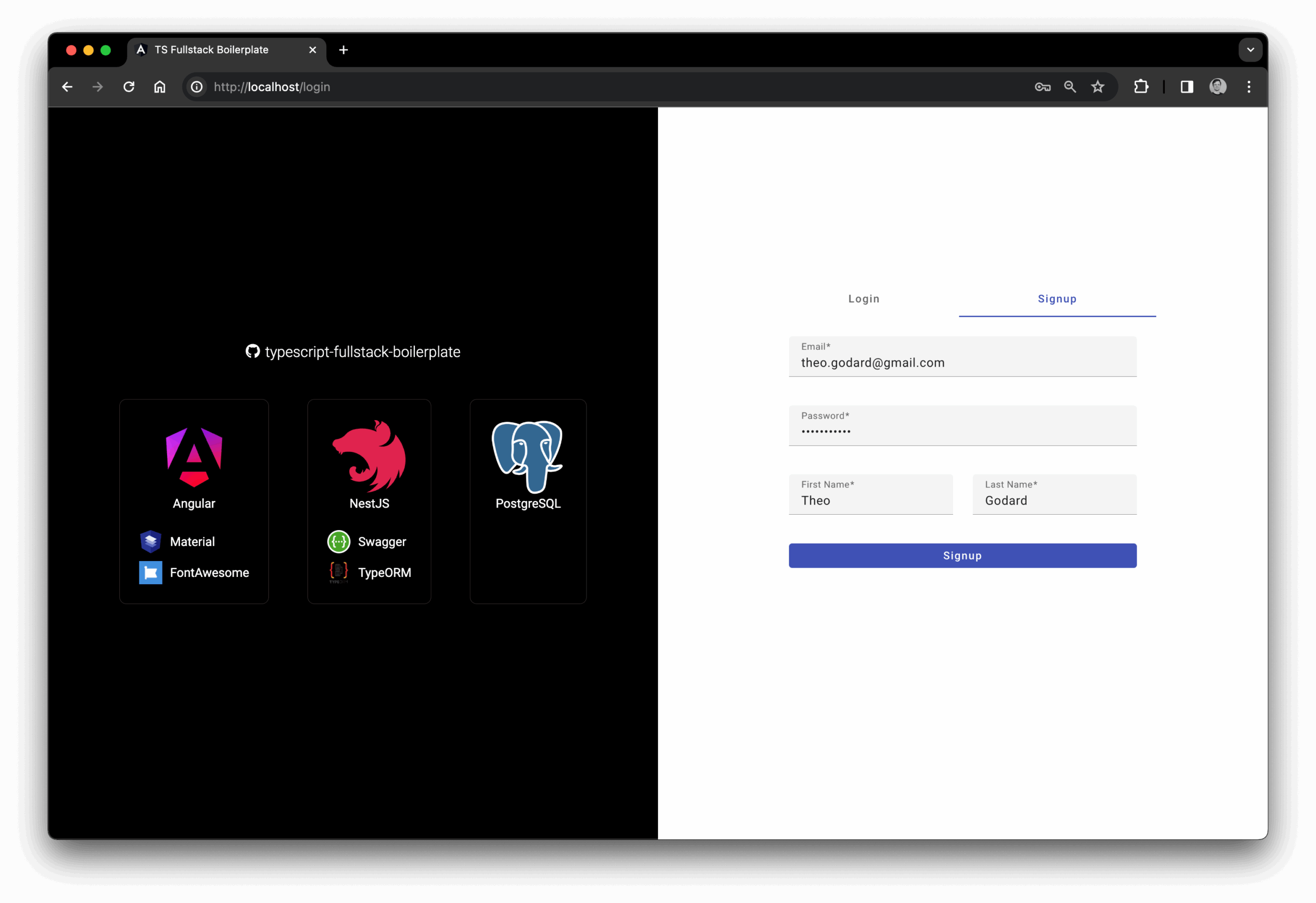
Task: Click the Angular logo
Action: click(x=194, y=457)
